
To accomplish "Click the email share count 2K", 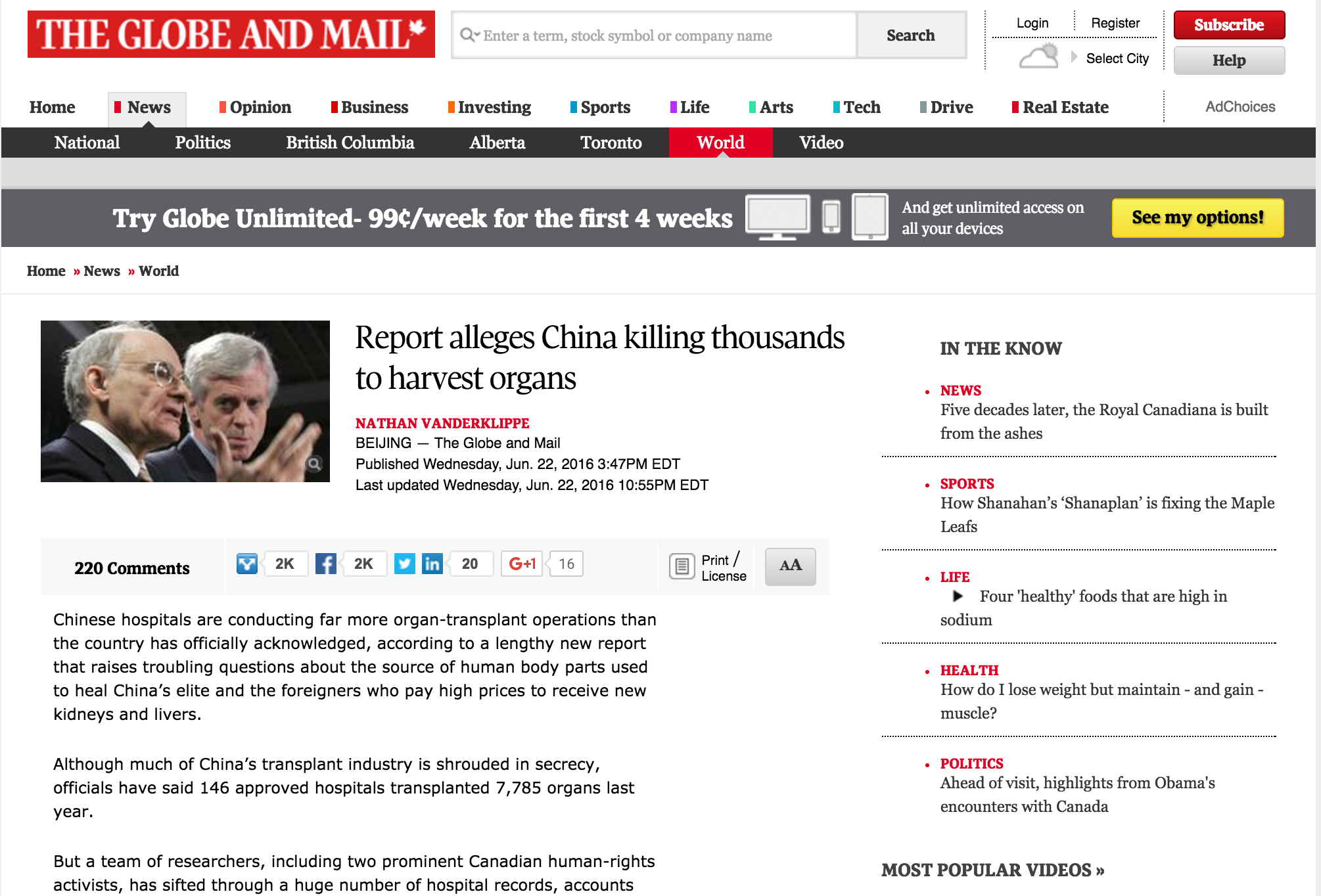I will tap(285, 564).
